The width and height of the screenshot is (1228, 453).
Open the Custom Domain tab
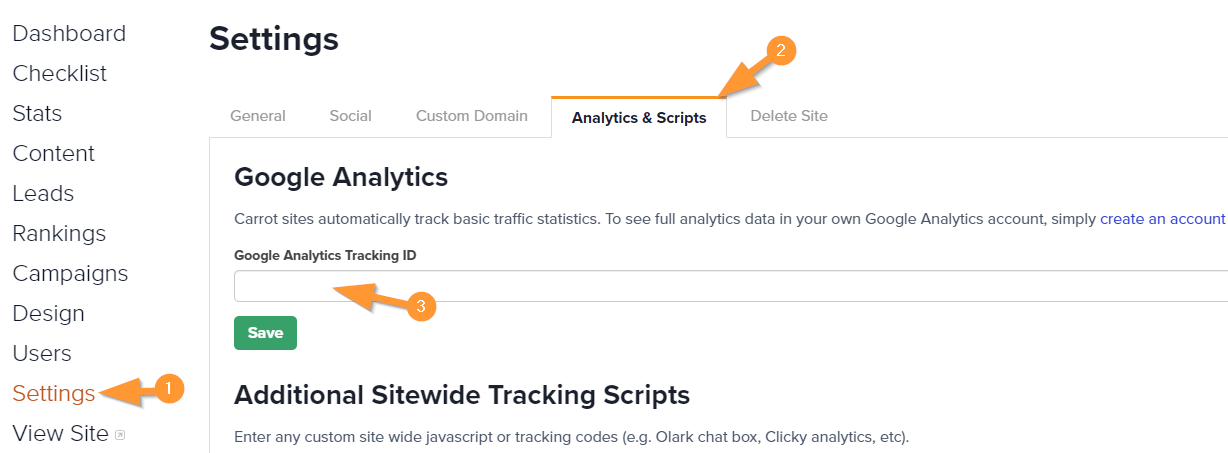tap(472, 116)
